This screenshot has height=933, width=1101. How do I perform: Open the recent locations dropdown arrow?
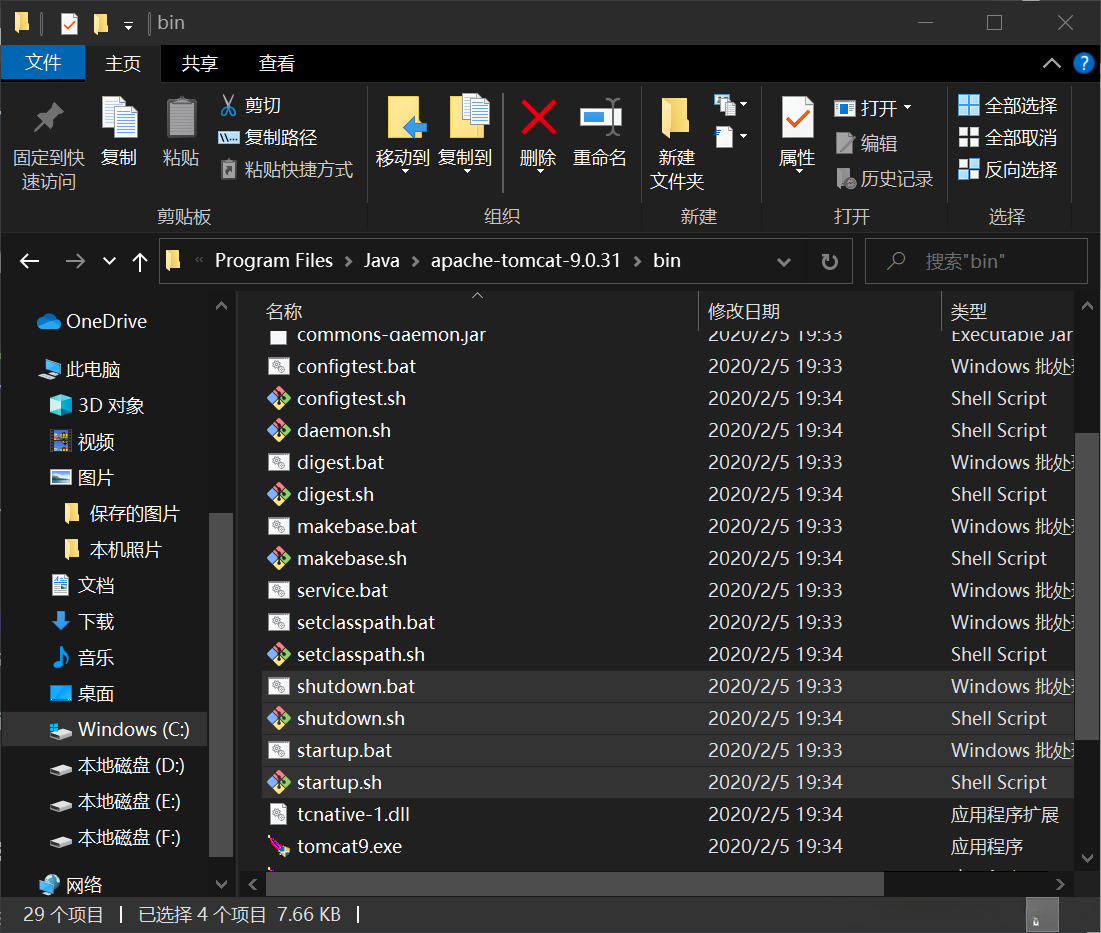pyautogui.click(x=109, y=261)
